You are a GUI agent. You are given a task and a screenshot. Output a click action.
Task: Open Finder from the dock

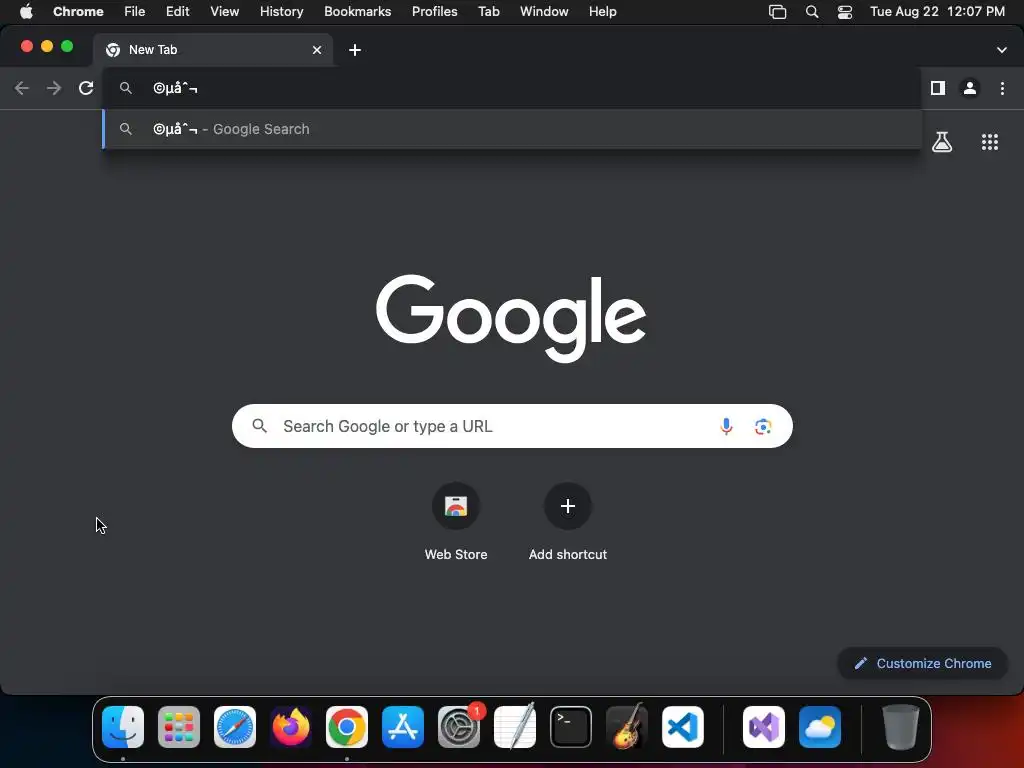point(123,727)
